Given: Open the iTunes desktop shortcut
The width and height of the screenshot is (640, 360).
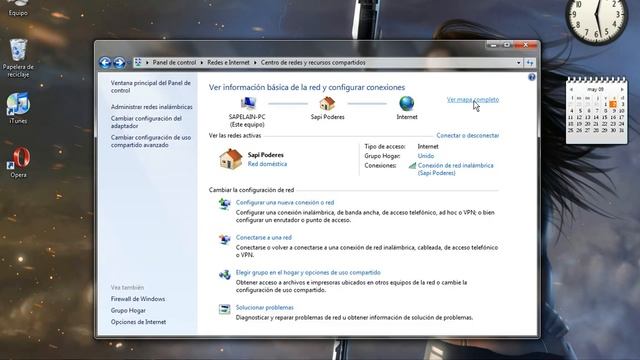Looking at the screenshot, I should tap(18, 108).
